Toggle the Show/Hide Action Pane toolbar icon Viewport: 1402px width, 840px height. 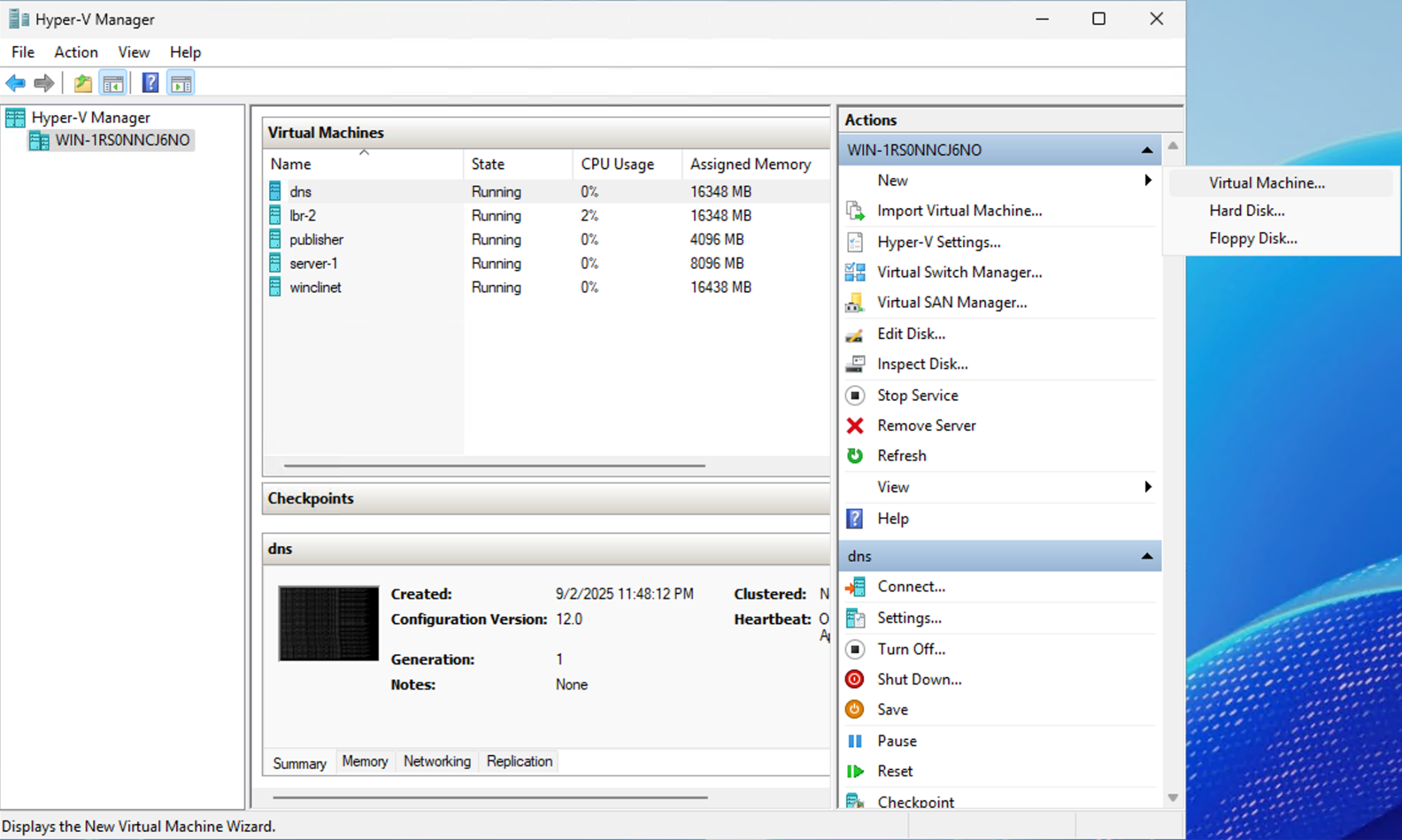[x=181, y=84]
